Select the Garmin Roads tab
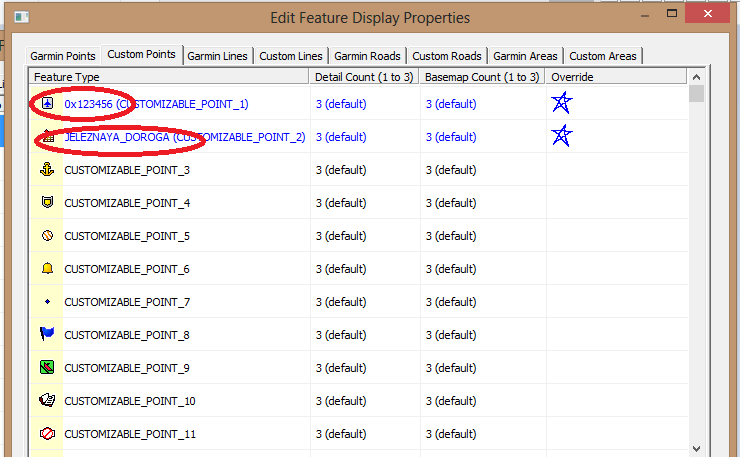This screenshot has height=457, width=740. (x=366, y=56)
